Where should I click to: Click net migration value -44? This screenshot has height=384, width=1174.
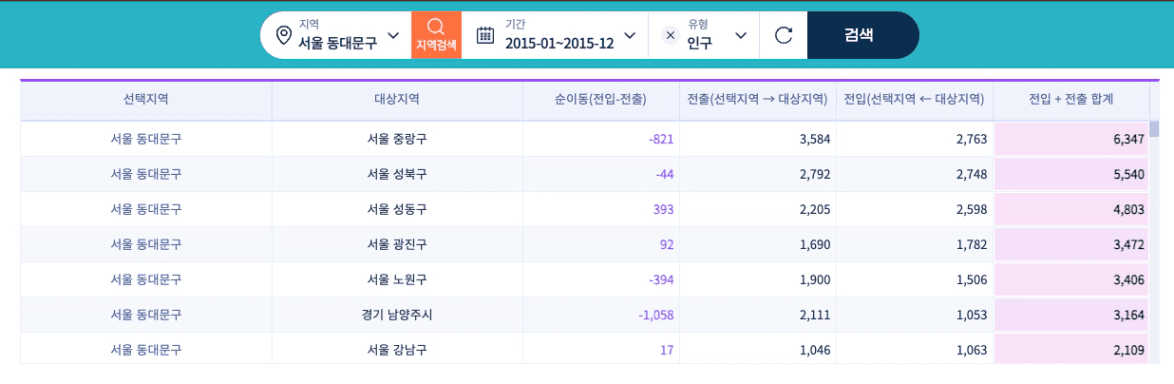point(665,174)
